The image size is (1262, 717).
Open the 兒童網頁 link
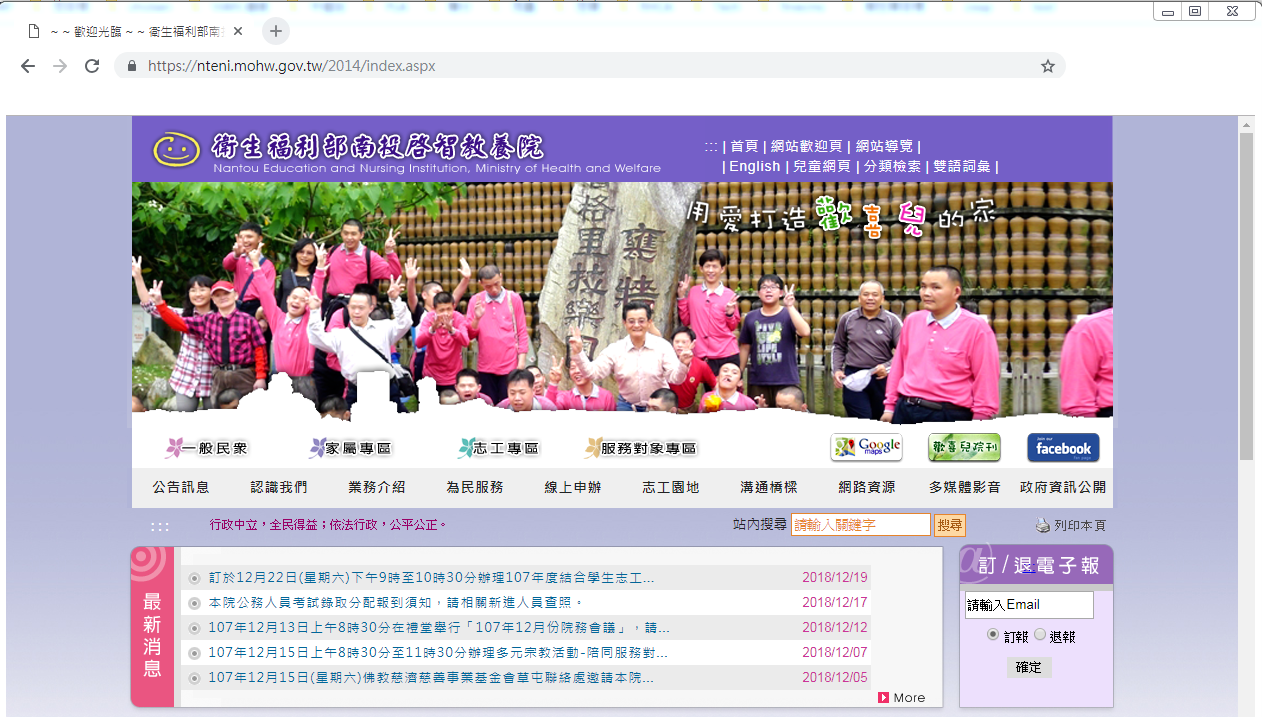click(x=822, y=167)
